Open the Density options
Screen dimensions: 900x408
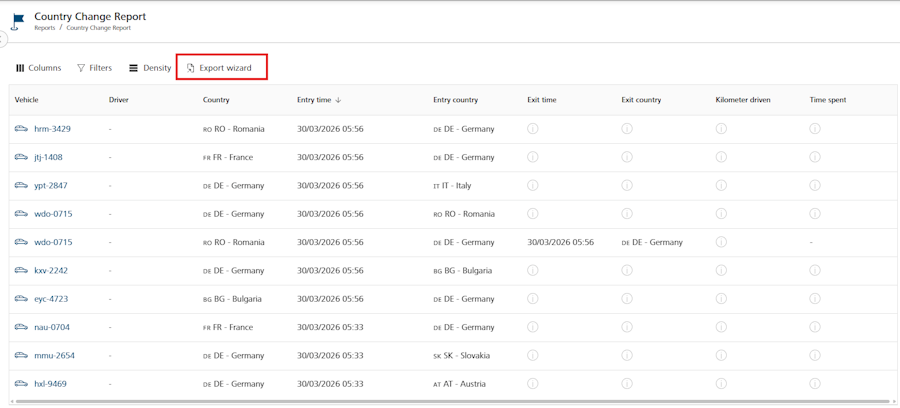[x=150, y=68]
